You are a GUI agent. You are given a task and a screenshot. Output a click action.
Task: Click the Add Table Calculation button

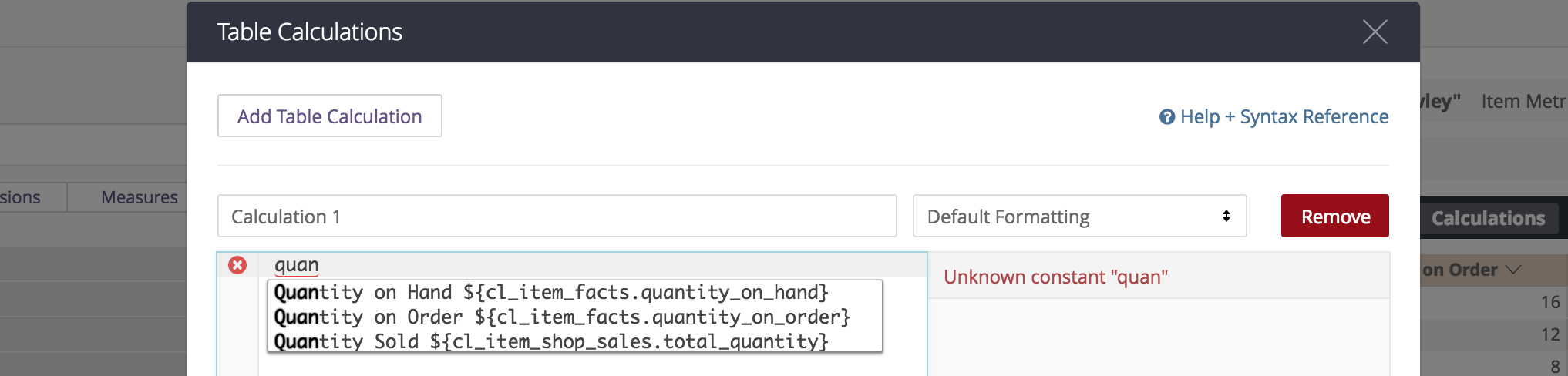click(x=329, y=116)
